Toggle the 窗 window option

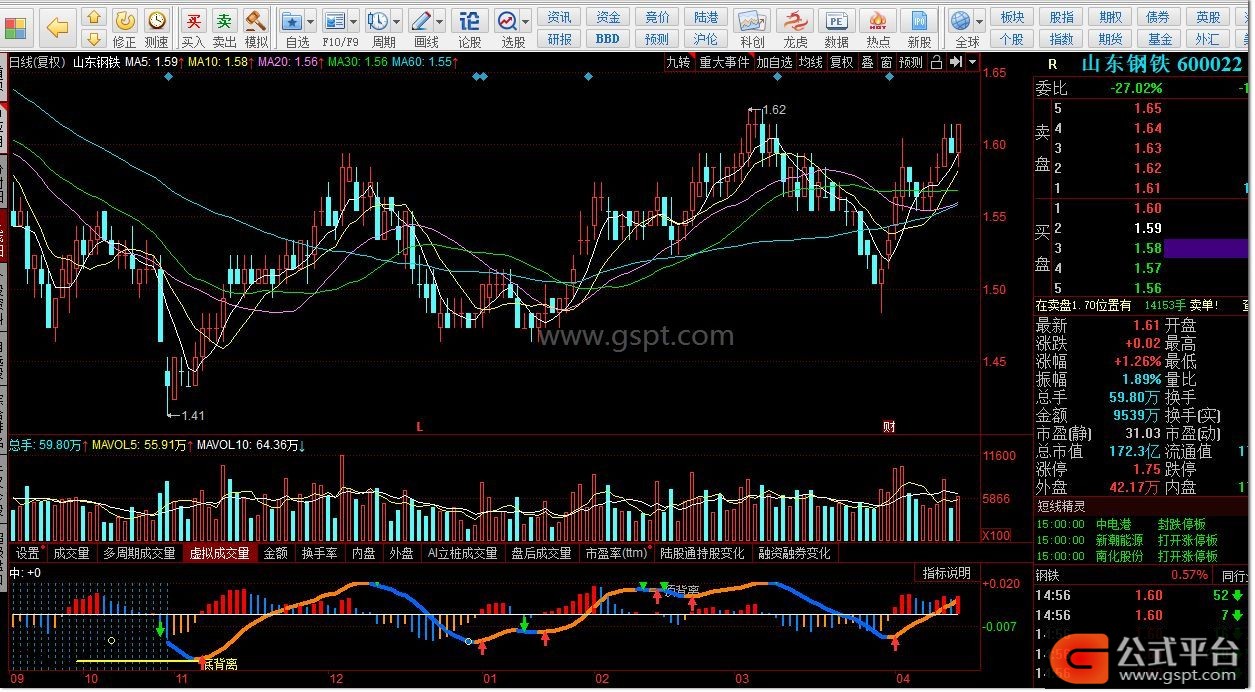pos(886,62)
